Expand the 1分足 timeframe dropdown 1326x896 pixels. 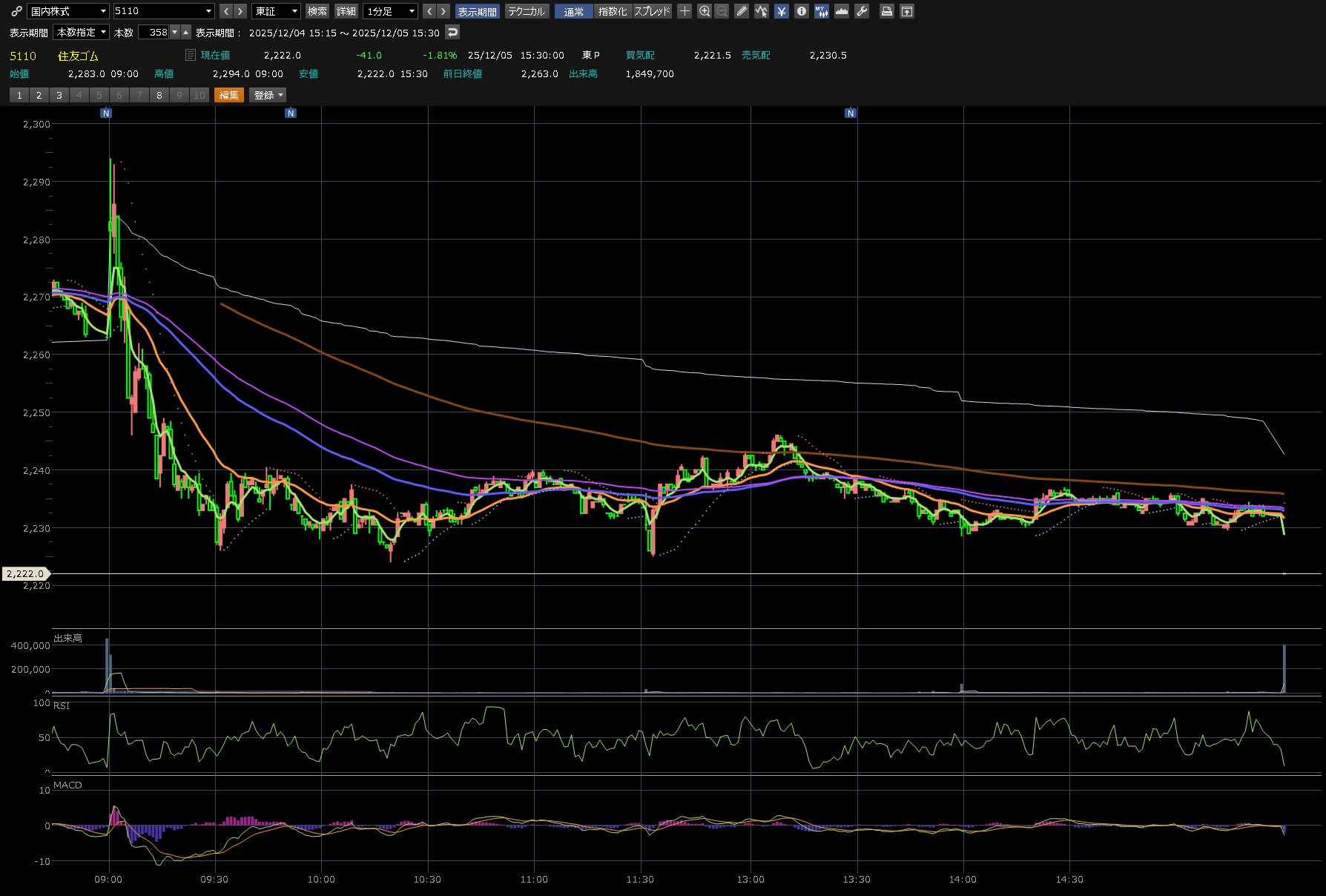(391, 11)
